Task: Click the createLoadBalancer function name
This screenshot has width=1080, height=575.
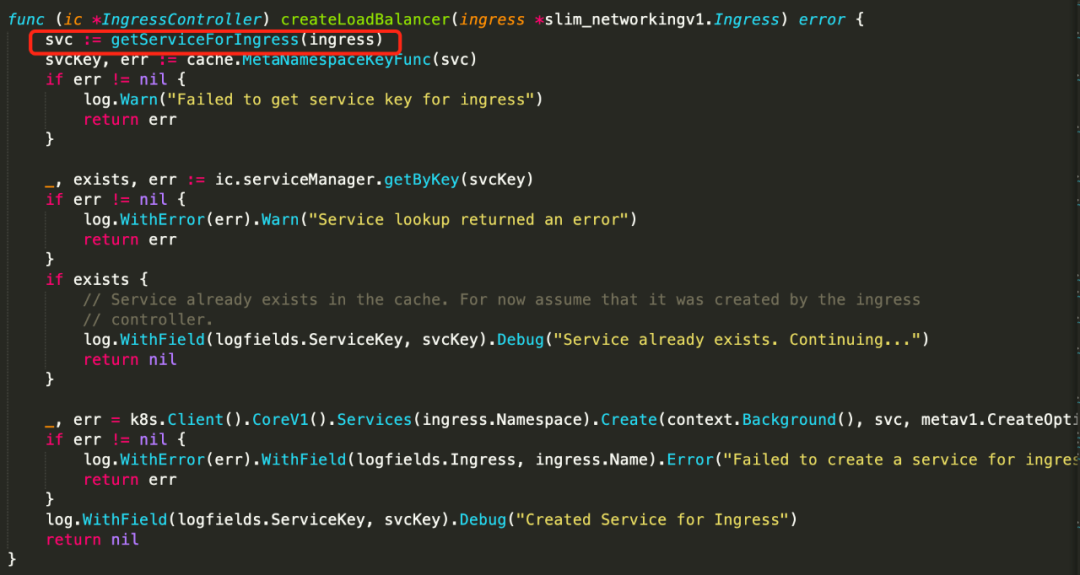Action: tap(365, 19)
